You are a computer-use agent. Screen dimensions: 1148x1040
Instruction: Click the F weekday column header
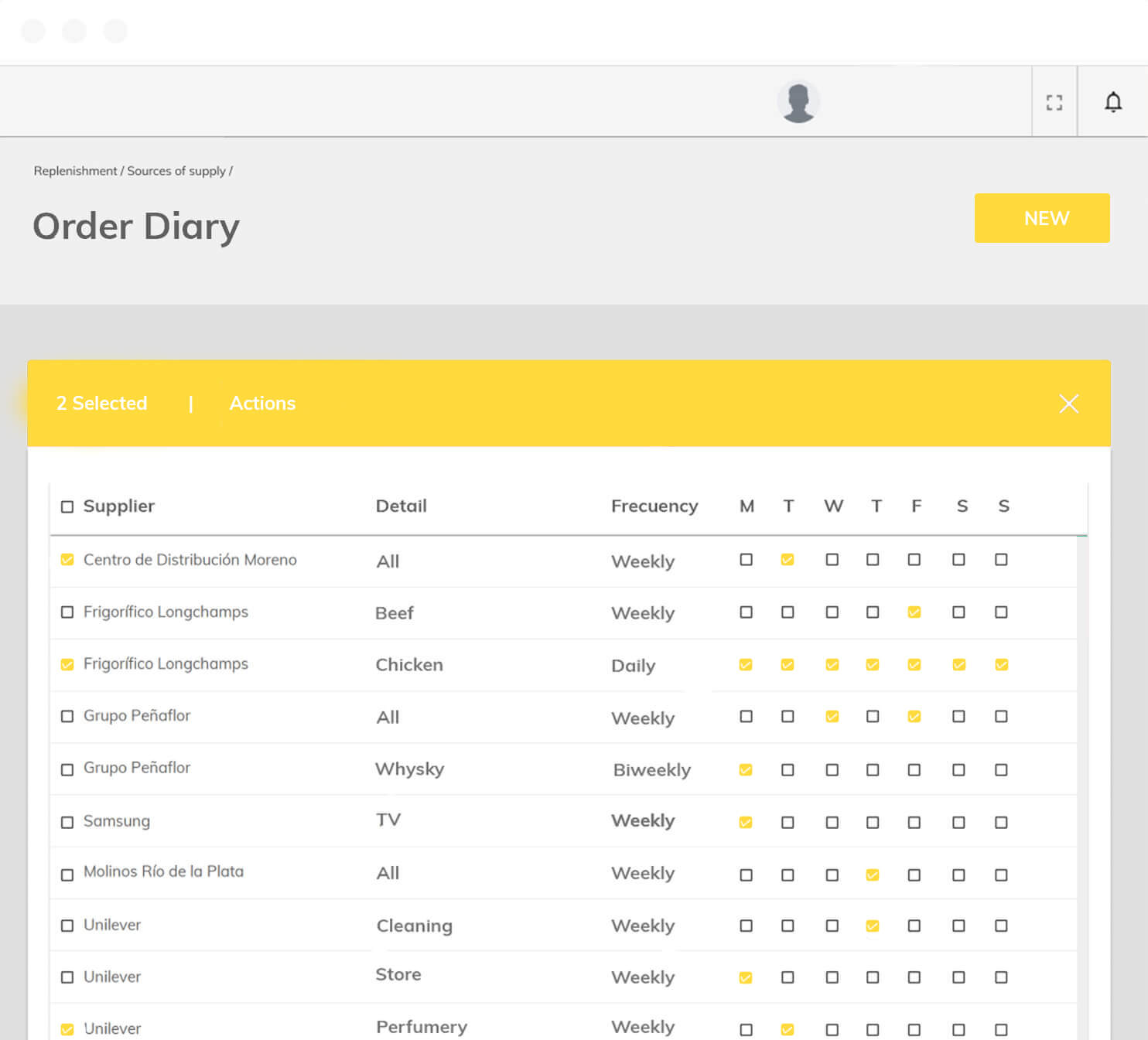click(916, 506)
